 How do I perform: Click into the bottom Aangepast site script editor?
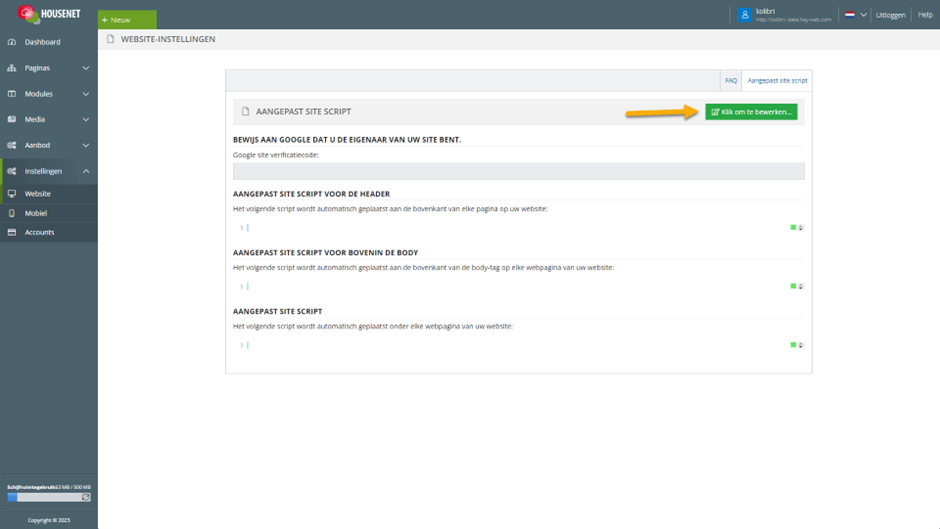click(x=519, y=345)
